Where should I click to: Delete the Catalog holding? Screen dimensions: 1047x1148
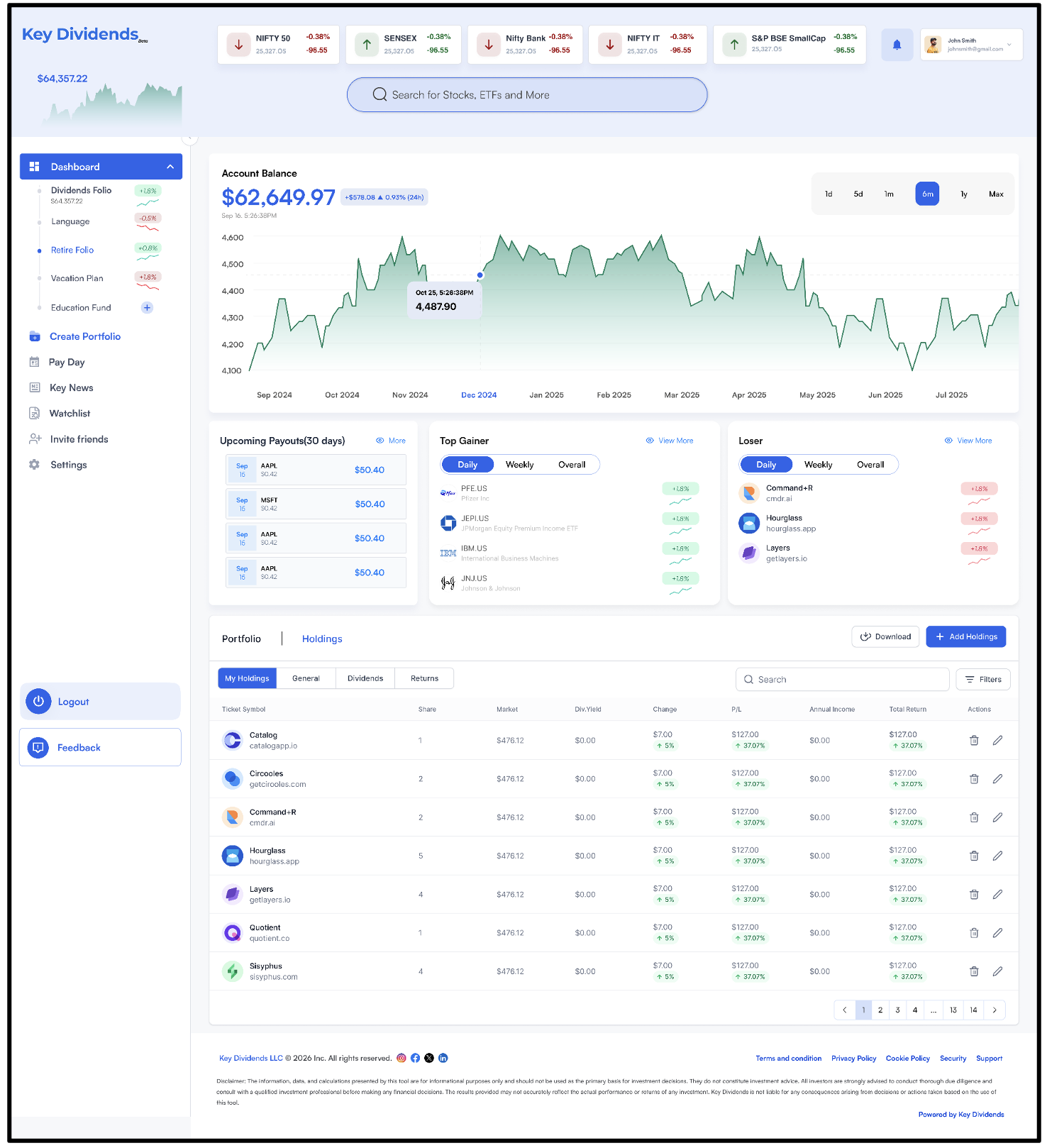[x=974, y=740]
